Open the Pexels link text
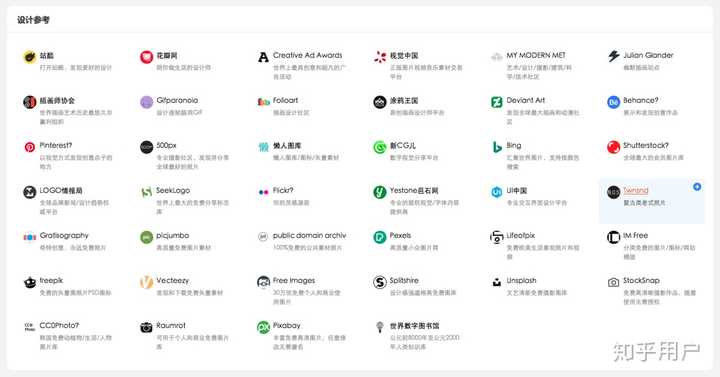This screenshot has width=720, height=377. pos(400,235)
